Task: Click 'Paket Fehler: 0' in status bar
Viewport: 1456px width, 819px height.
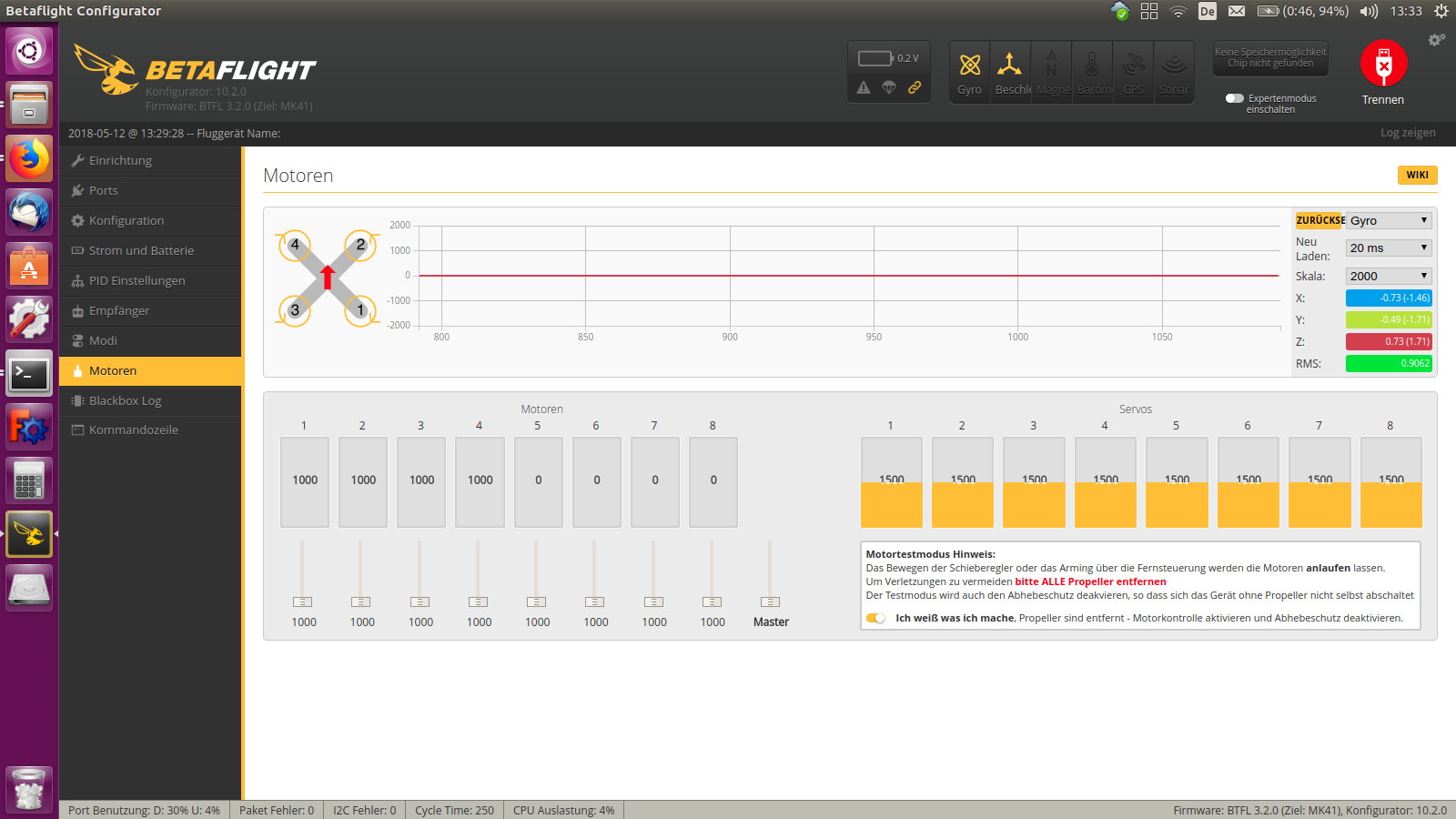Action: pyautogui.click(x=277, y=810)
